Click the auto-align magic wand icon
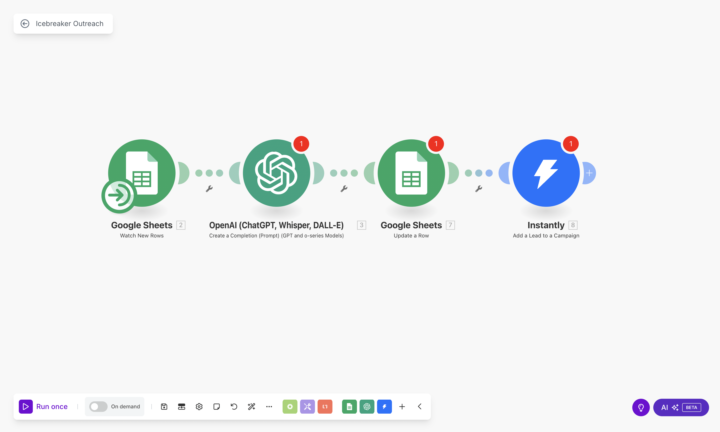This screenshot has width=720, height=432. [x=251, y=407]
